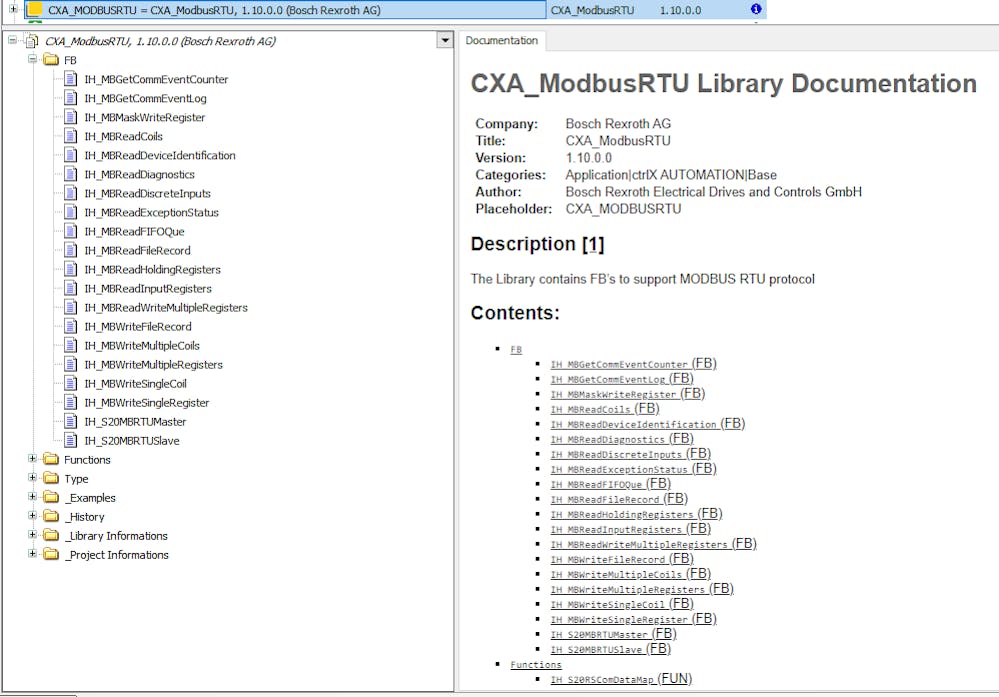
Task: Click the IH_MBWriteSingleCoil block icon
Action: [x=70, y=384]
